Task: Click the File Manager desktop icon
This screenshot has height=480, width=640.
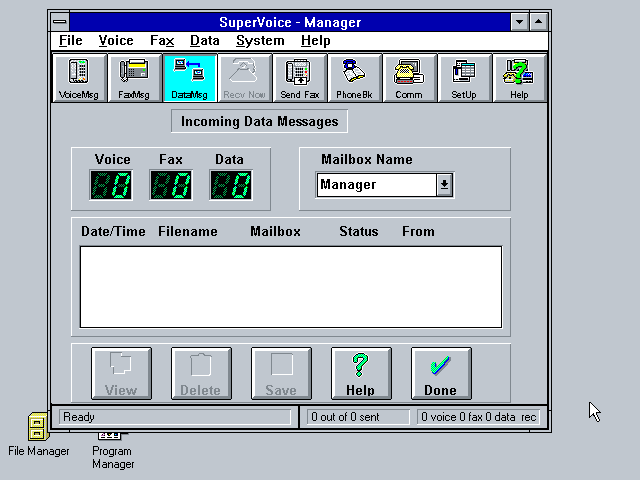Action: tap(38, 435)
